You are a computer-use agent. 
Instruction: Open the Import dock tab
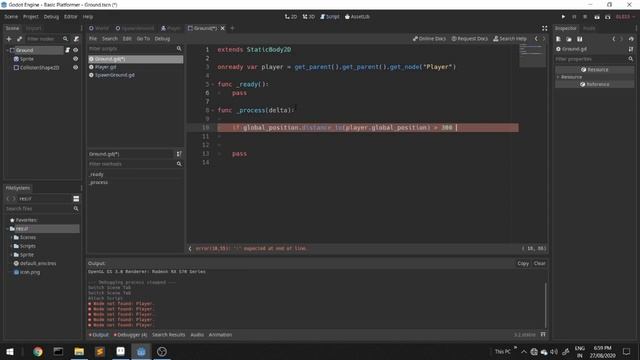[34, 28]
